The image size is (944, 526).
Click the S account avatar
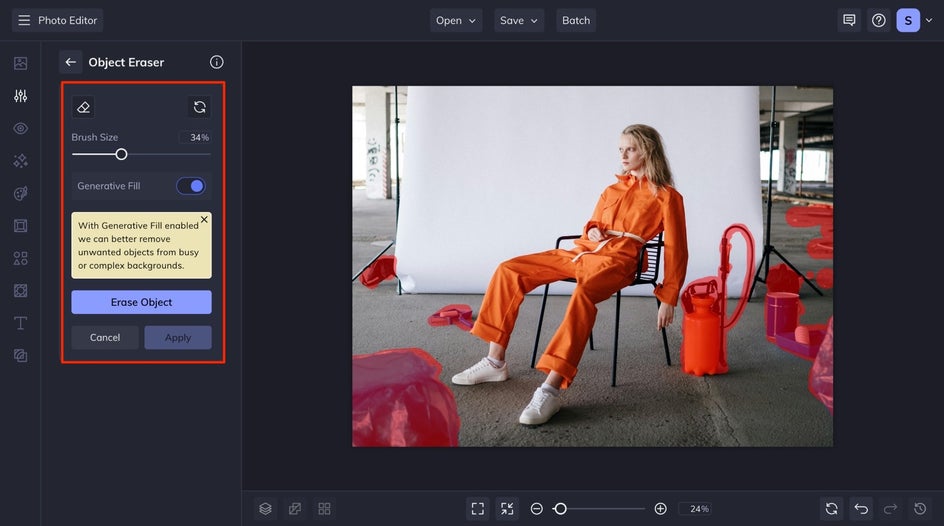pyautogui.click(x=908, y=20)
